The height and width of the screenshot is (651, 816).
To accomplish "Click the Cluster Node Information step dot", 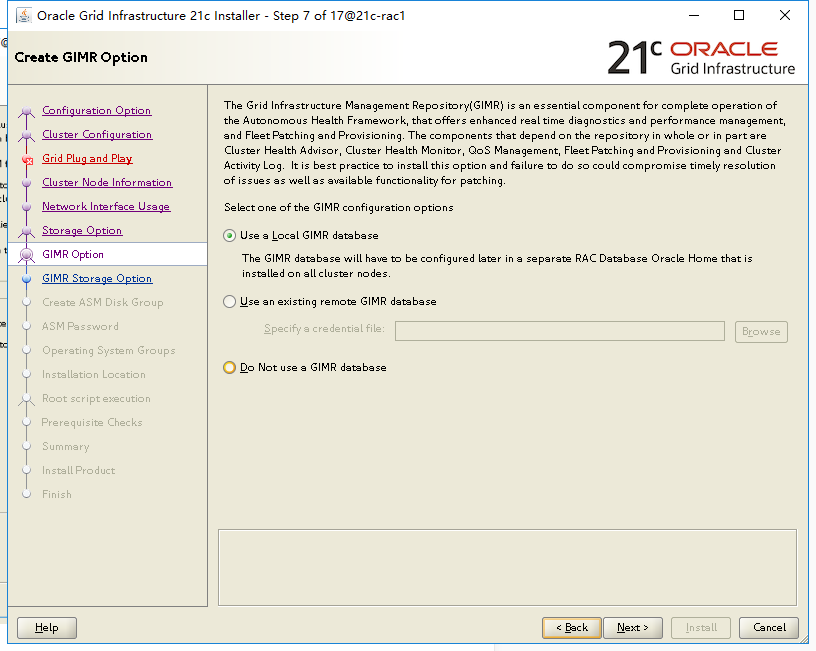I will point(27,183).
